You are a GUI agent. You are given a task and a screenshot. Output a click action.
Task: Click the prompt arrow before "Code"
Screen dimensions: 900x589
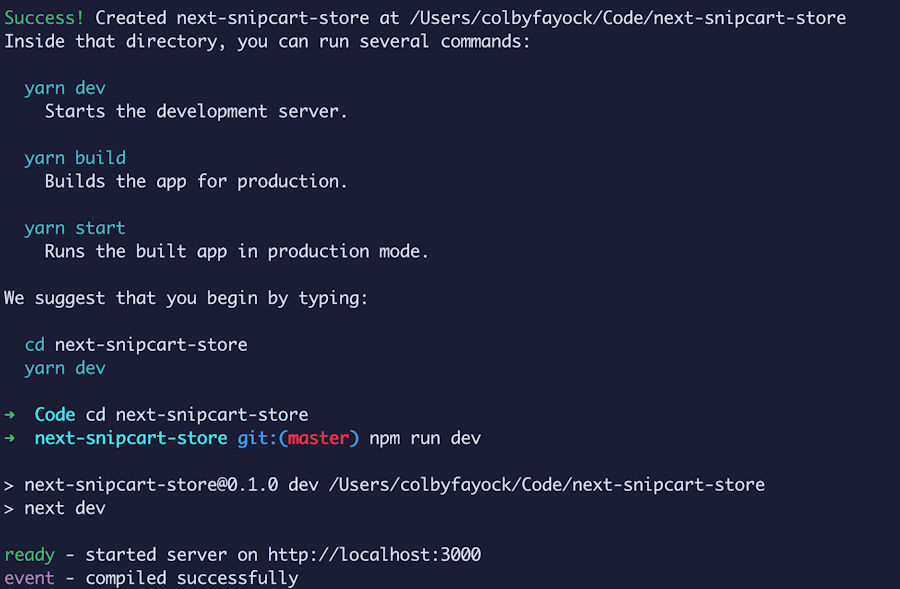10,414
